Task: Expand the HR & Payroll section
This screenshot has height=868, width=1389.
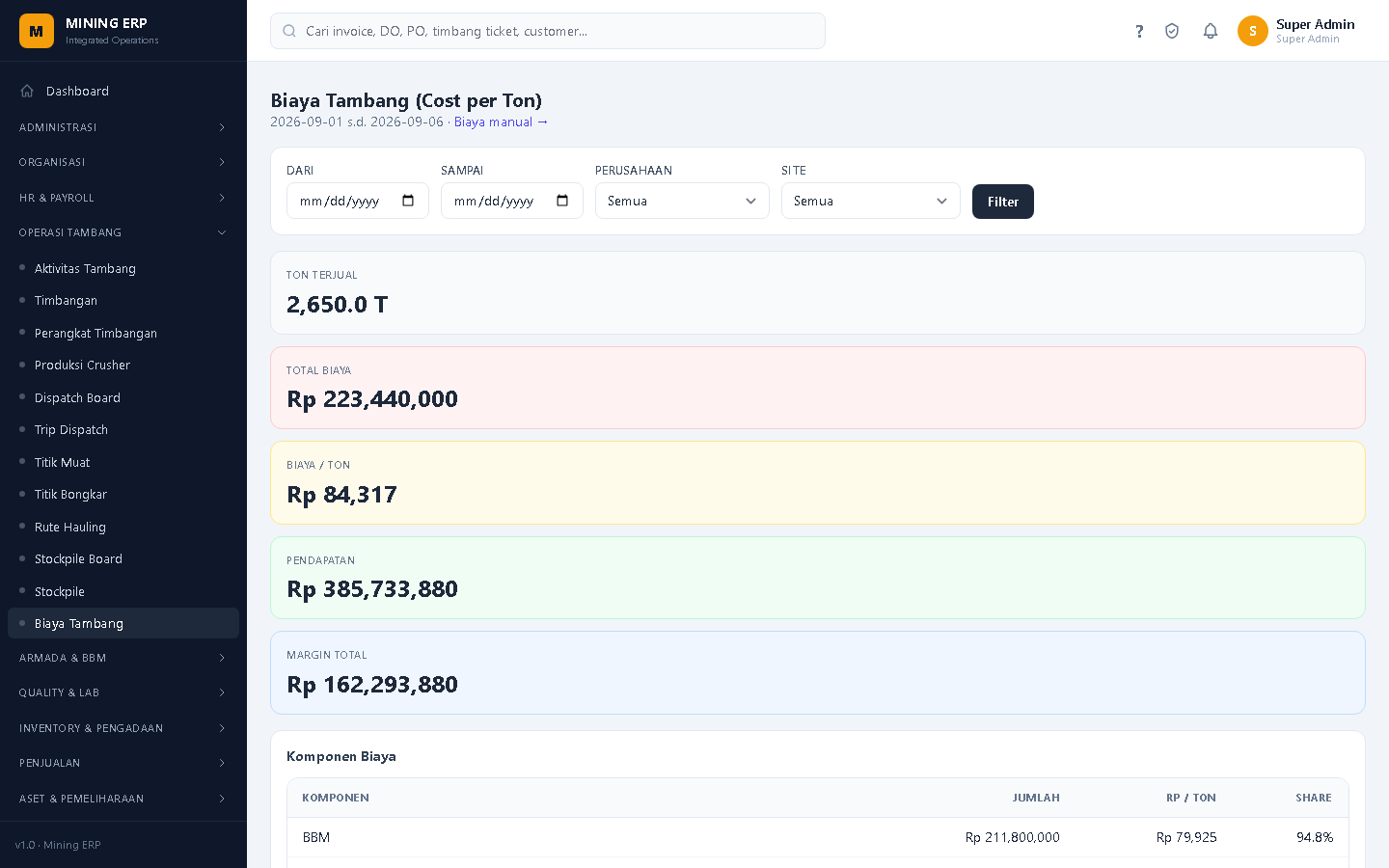Action: tap(123, 198)
